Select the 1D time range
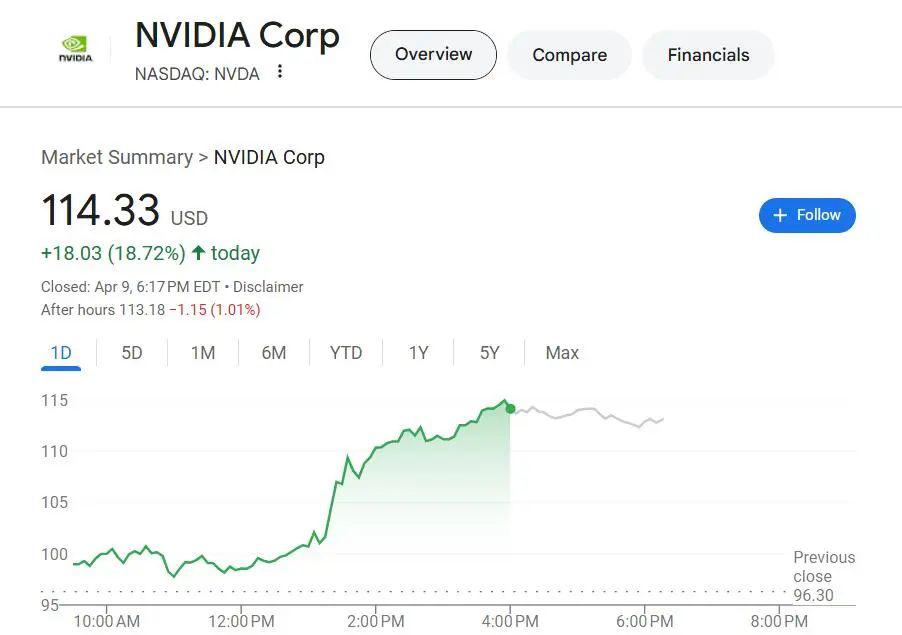This screenshot has width=902, height=635. coord(61,353)
